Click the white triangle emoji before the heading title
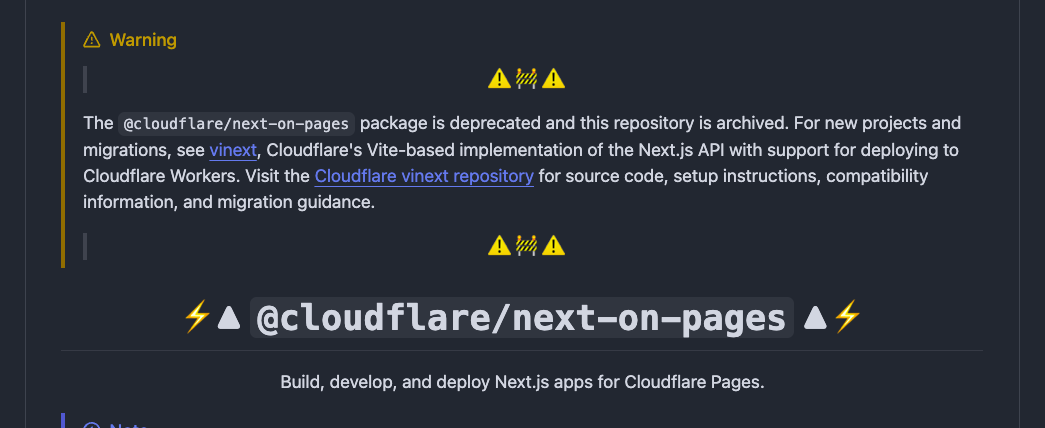This screenshot has height=428, width=1045. pyautogui.click(x=229, y=317)
